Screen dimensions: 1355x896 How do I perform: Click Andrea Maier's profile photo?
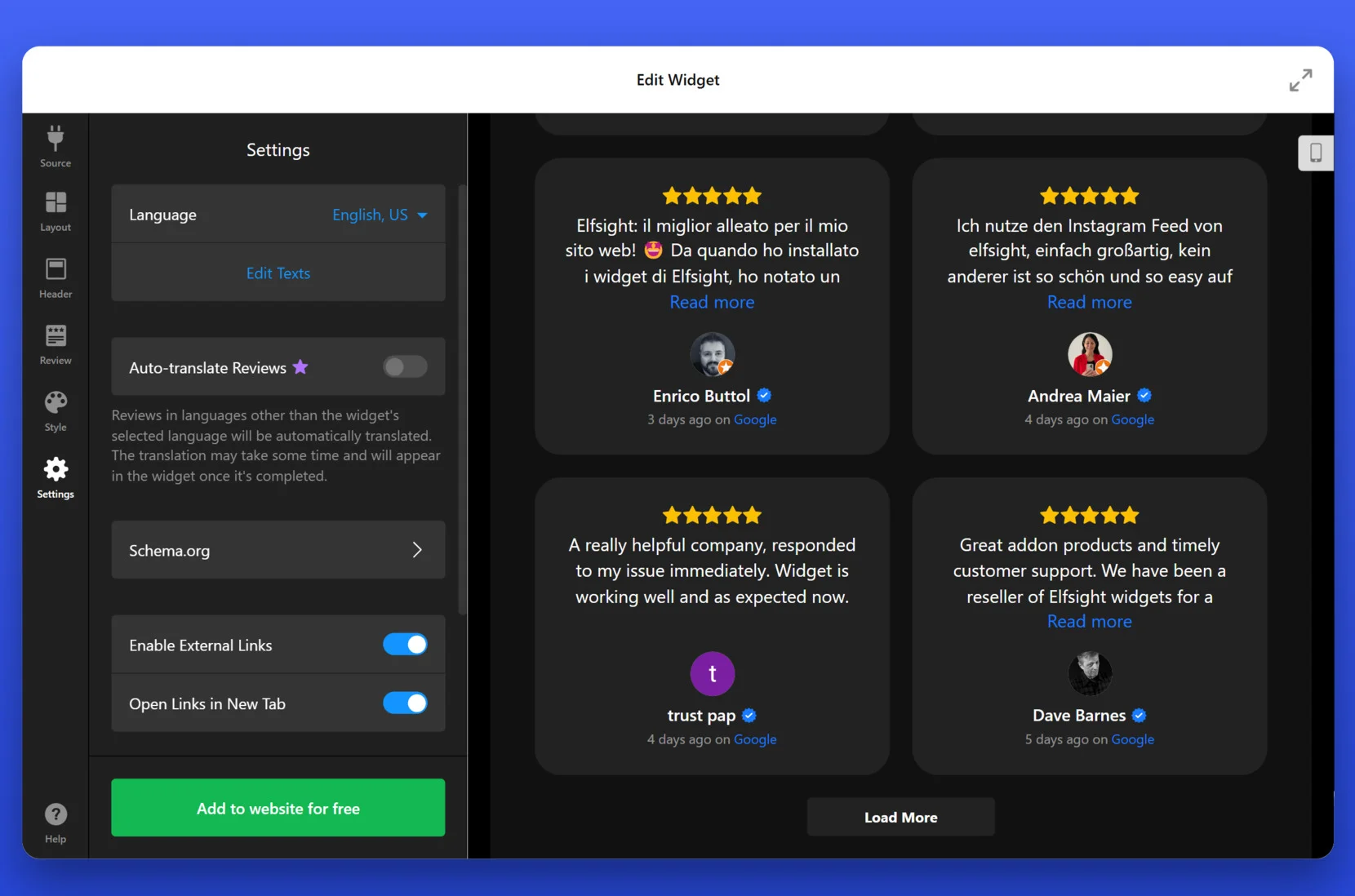(x=1090, y=354)
